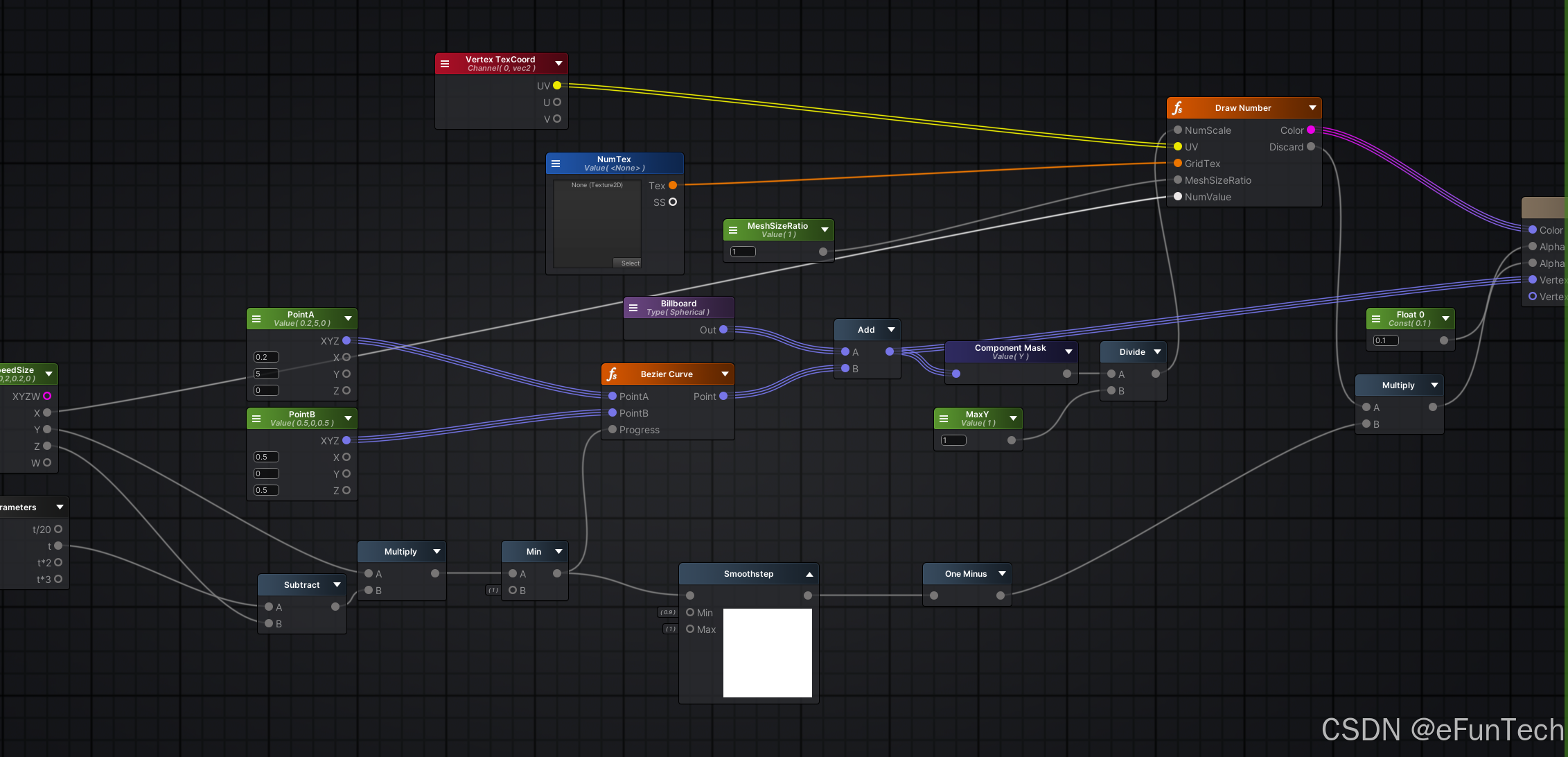Screen dimensions: 1568x757
Task: Click the hamburger icon on MeshSizeRatio node
Action: pyautogui.click(x=733, y=230)
